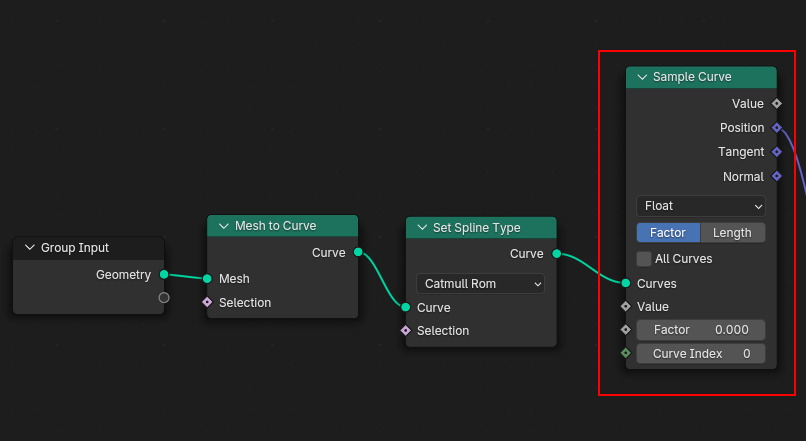The height and width of the screenshot is (441, 806).
Task: Click Set Spline Type Selection socket
Action: click(406, 330)
